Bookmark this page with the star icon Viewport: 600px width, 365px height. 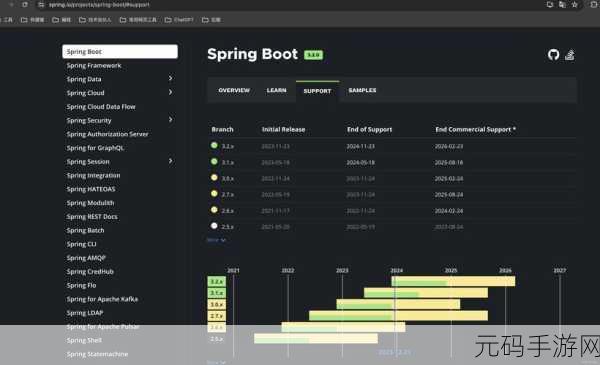pos(574,5)
